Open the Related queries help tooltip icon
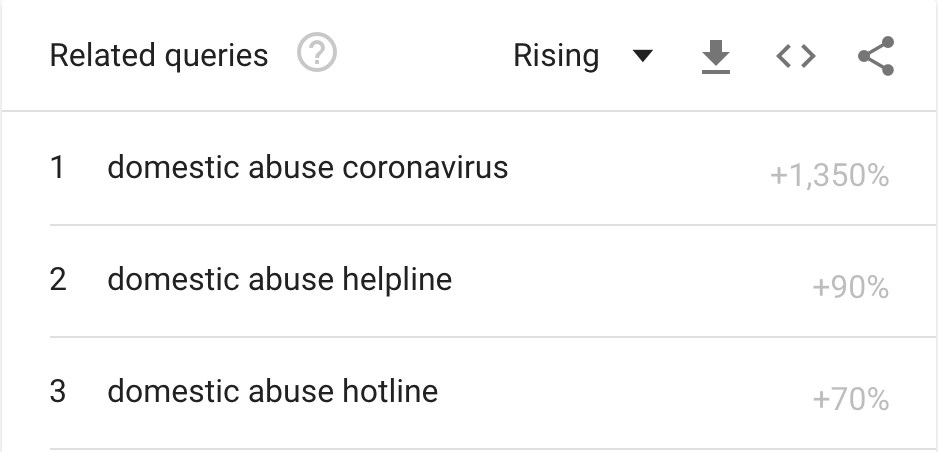This screenshot has height=452, width=938. (x=317, y=53)
